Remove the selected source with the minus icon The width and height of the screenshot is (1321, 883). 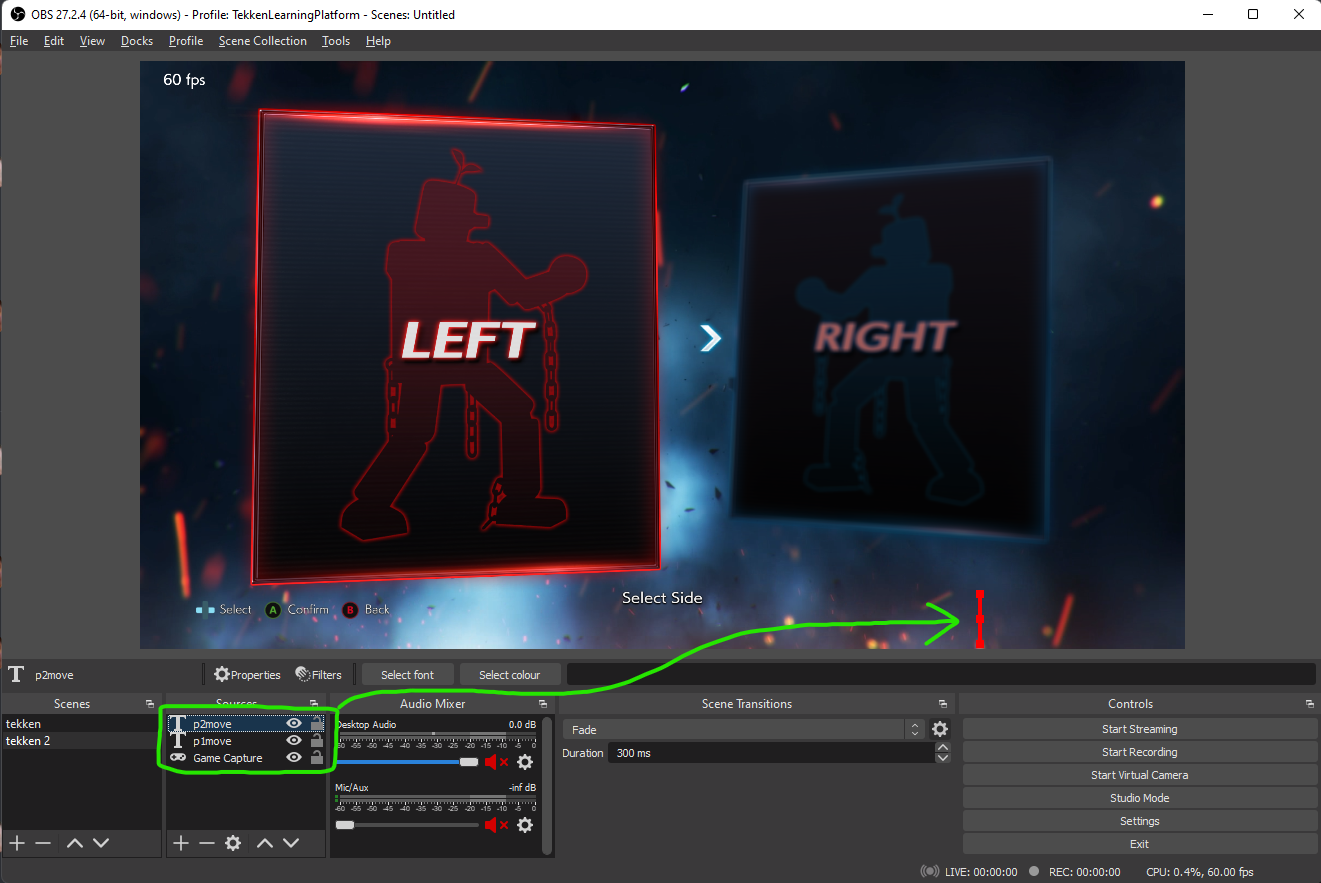coord(206,843)
